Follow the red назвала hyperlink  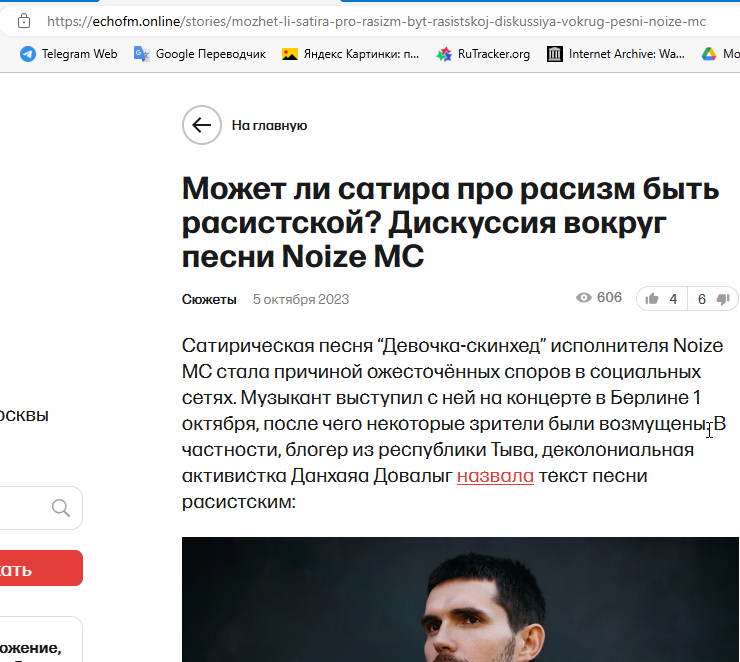pos(495,476)
